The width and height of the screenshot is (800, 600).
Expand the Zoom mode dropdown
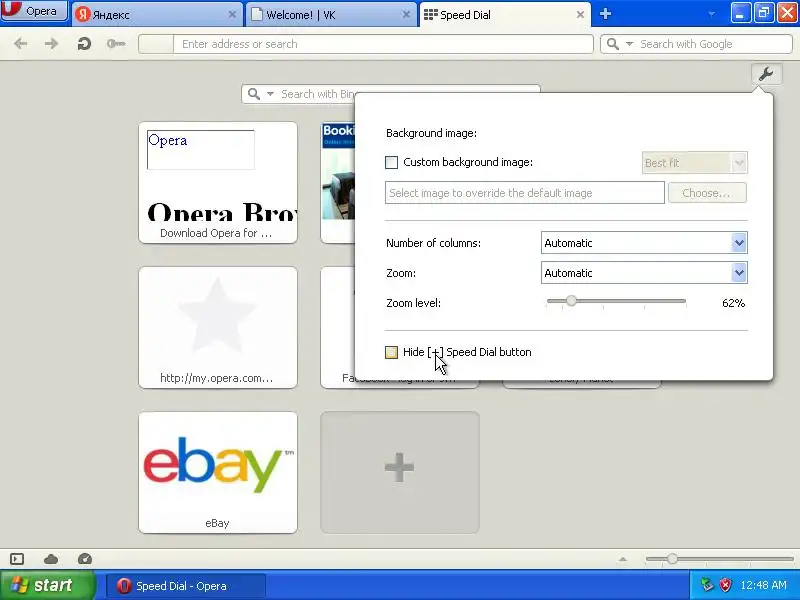(x=644, y=273)
